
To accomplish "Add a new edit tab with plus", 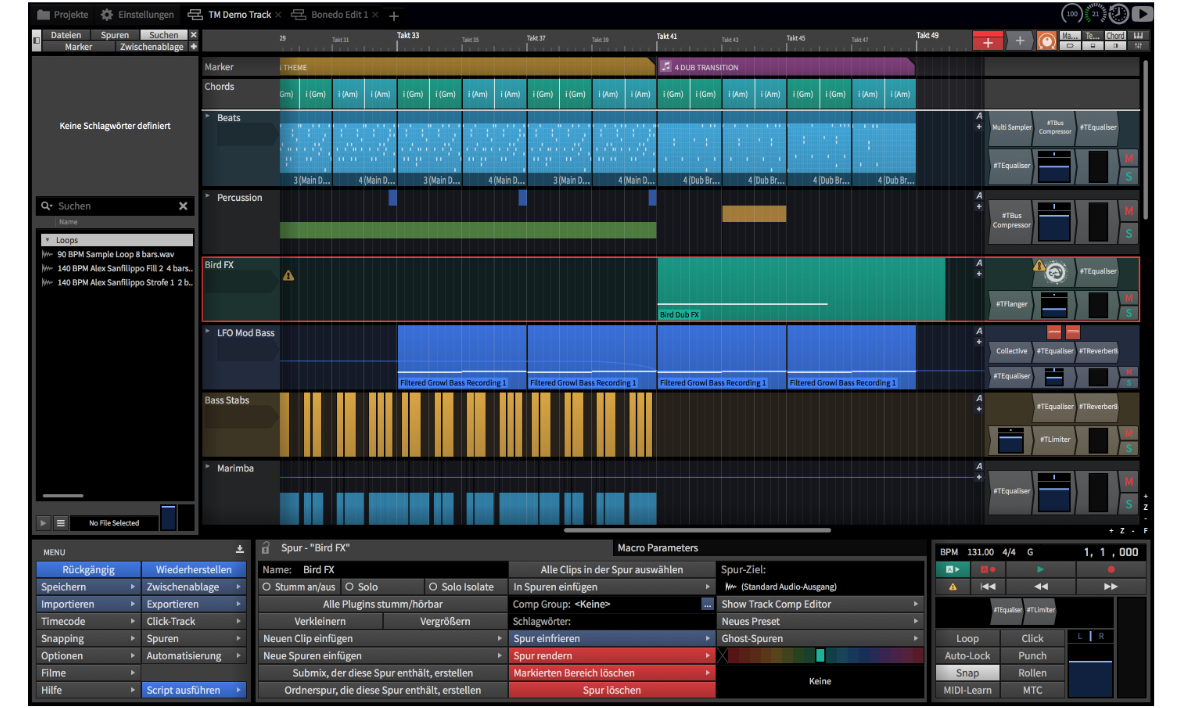I will coord(394,15).
